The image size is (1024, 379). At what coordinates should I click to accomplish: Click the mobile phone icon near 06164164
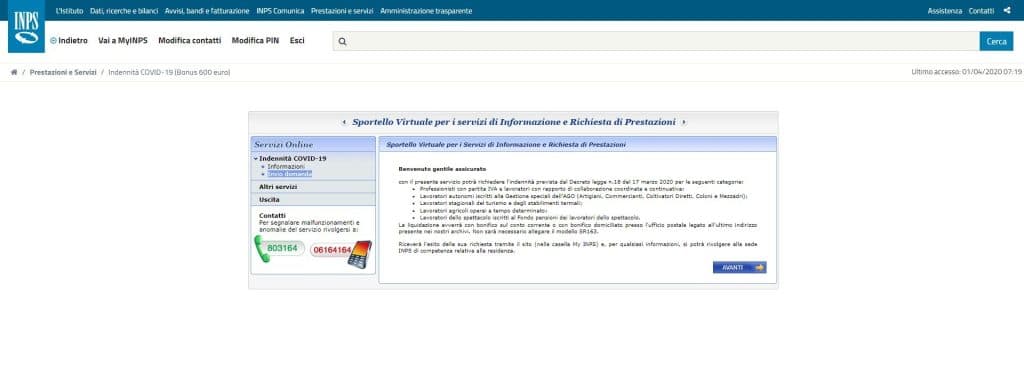[360, 255]
